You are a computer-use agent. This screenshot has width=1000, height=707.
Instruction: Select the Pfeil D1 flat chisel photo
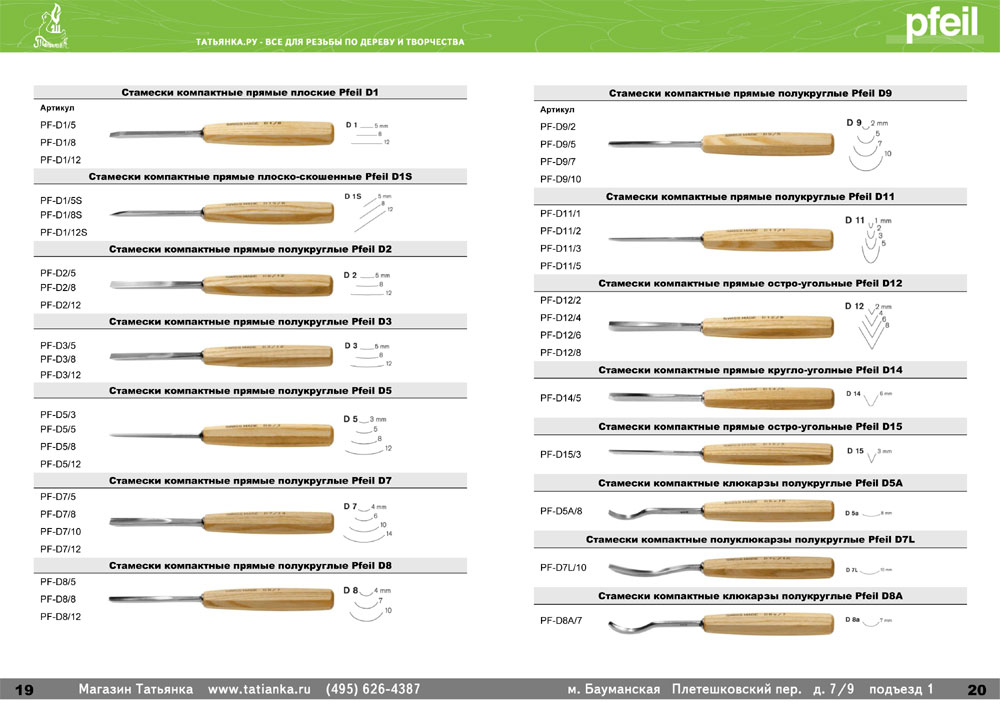pos(222,134)
